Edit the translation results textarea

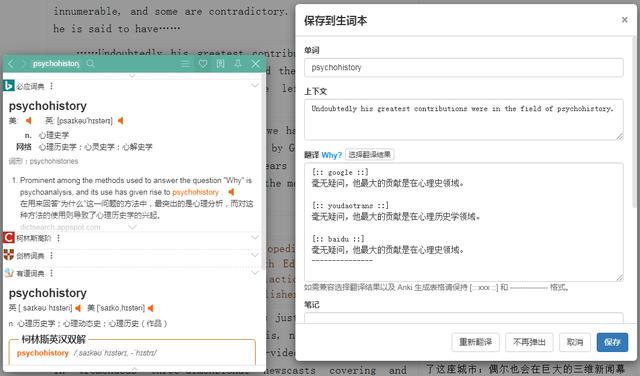pos(464,222)
